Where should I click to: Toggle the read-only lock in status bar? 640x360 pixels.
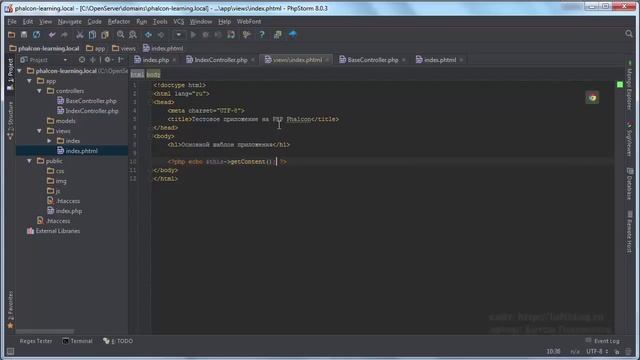click(x=617, y=351)
